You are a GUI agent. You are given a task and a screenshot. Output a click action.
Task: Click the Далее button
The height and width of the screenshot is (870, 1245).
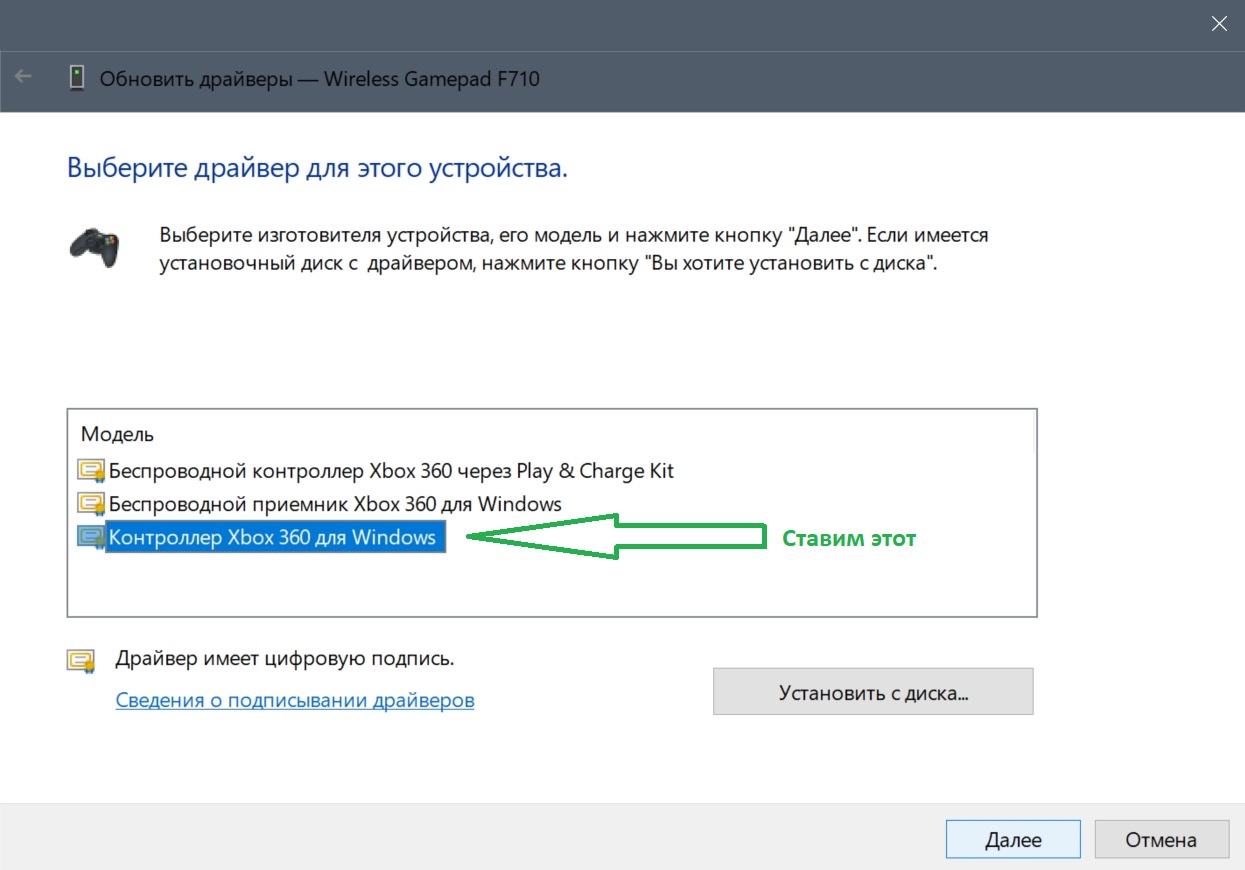1013,840
